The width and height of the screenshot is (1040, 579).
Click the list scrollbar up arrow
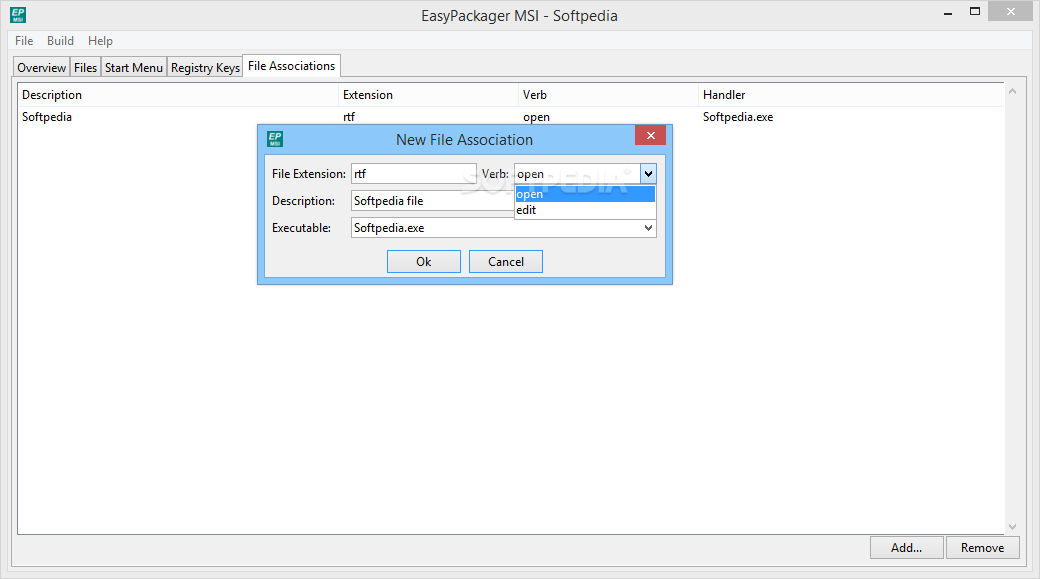(x=1012, y=91)
